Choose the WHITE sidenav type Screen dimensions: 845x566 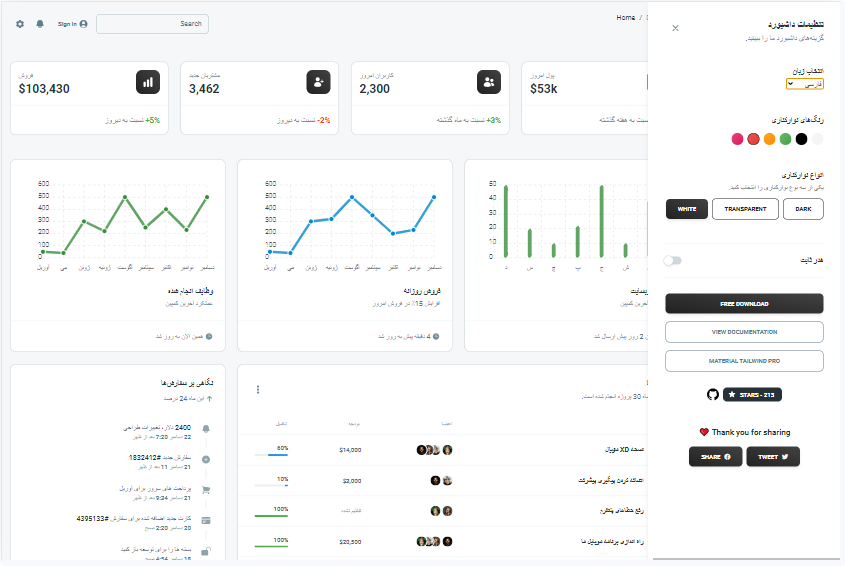pyautogui.click(x=687, y=209)
